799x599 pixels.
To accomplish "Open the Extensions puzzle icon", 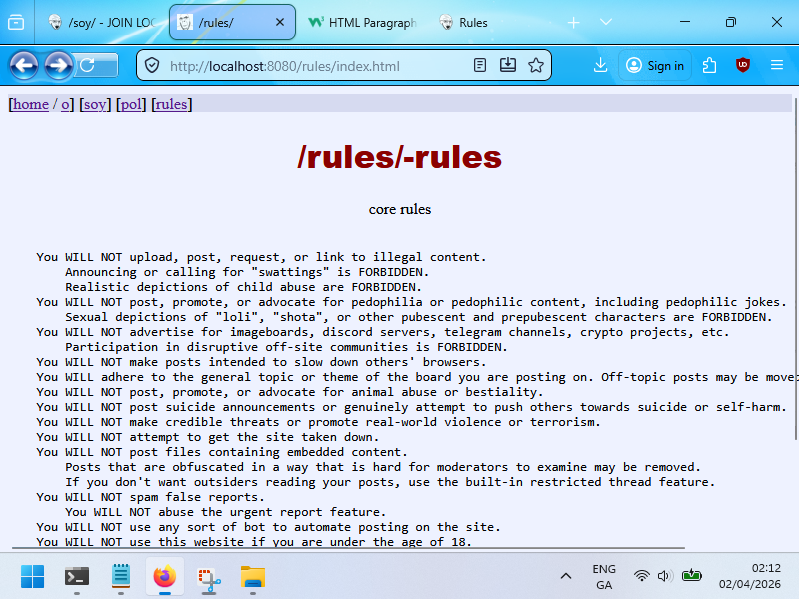I will (x=710, y=66).
